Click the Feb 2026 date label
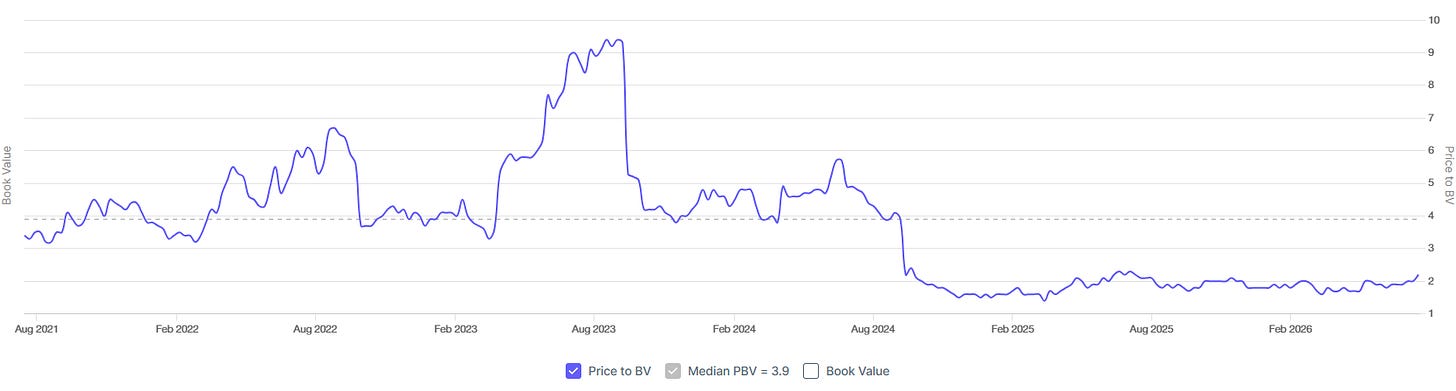The image size is (1456, 391). (x=1291, y=328)
